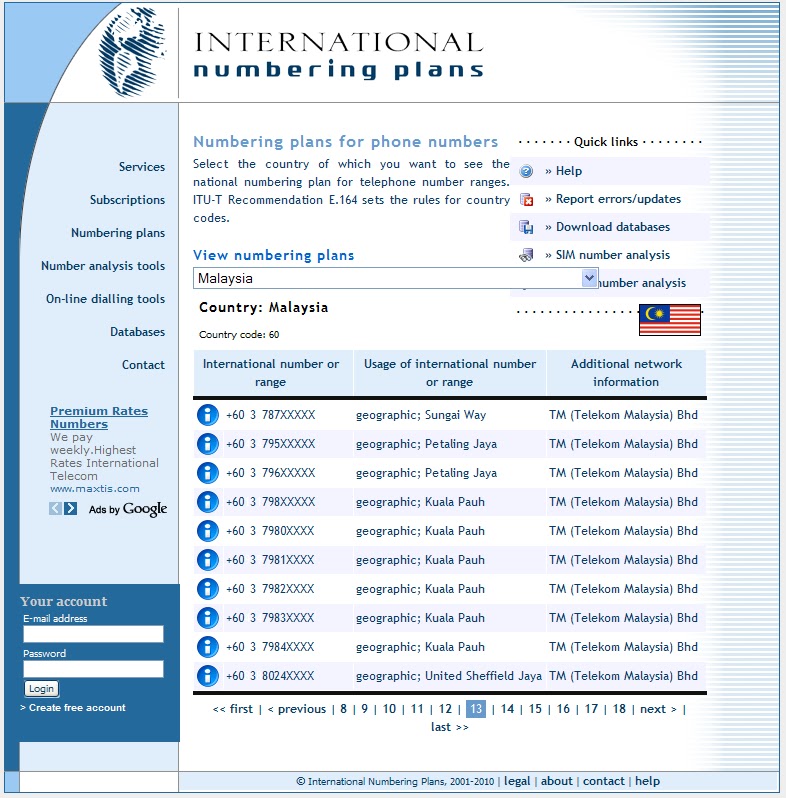Screen dimensions: 786x798
Task: Show next Google ad with right arrow
Action: coord(71,508)
